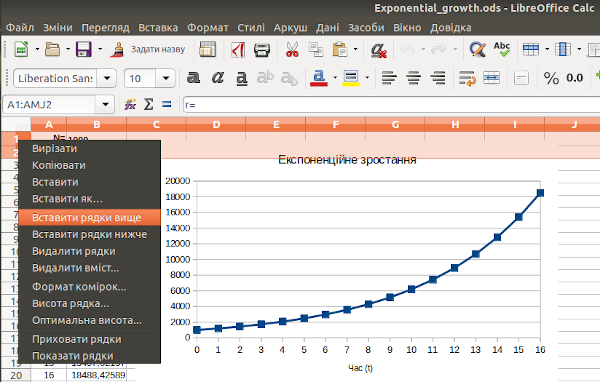The image size is (600, 382).
Task: Open the Save dropdown arrow
Action: (100, 49)
